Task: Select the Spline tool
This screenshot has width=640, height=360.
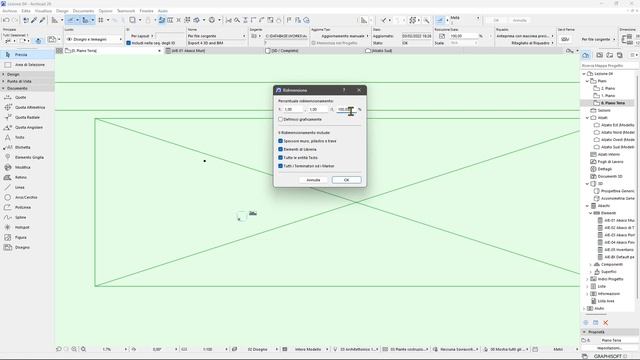Action: 20,218
